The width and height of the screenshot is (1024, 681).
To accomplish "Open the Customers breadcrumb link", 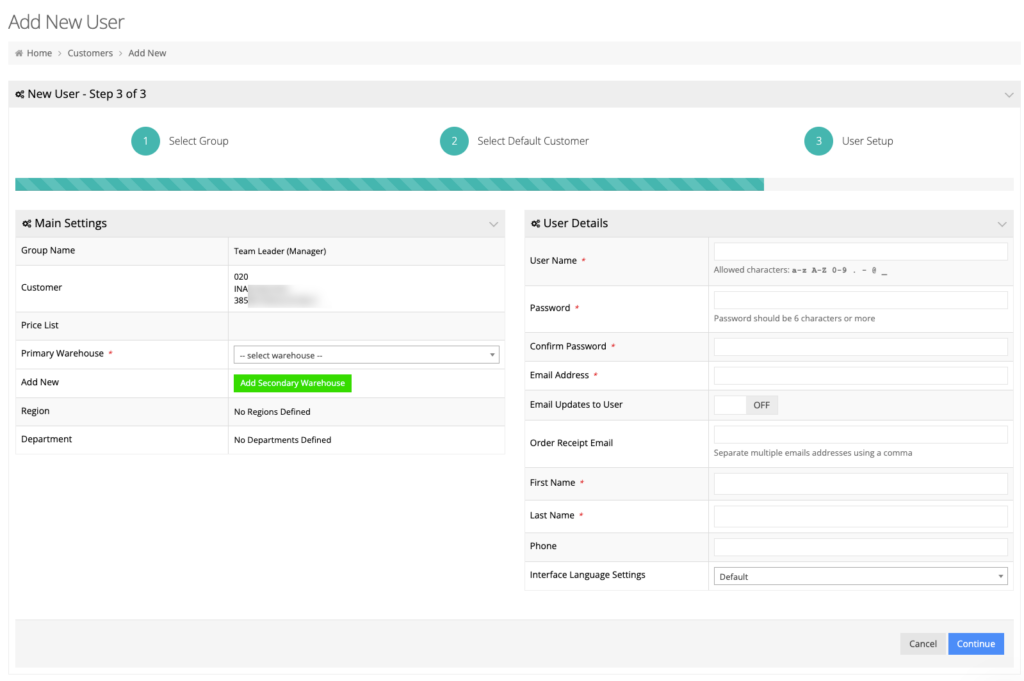I will point(90,53).
